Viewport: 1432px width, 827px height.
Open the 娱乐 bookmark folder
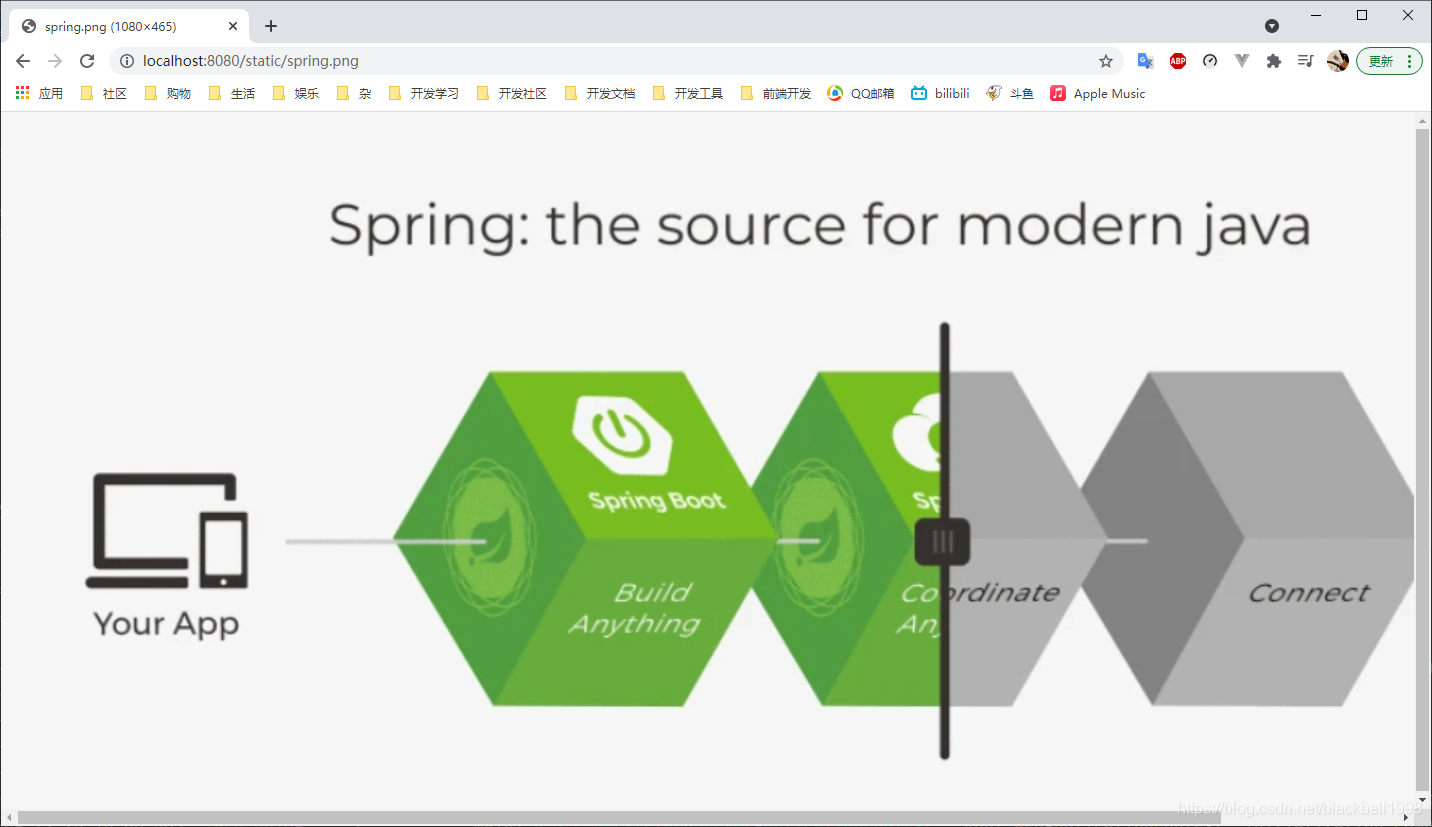tap(295, 93)
